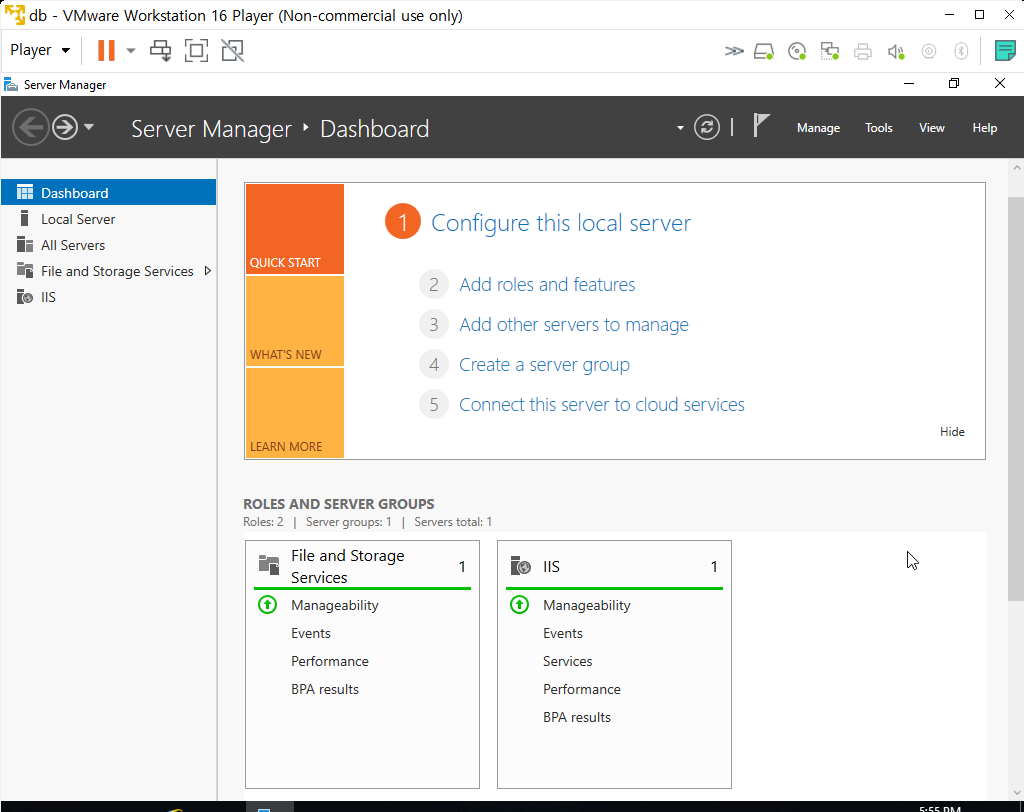Open BPA results in the IIS tile
Screen dimensions: 1024x812
tap(577, 717)
